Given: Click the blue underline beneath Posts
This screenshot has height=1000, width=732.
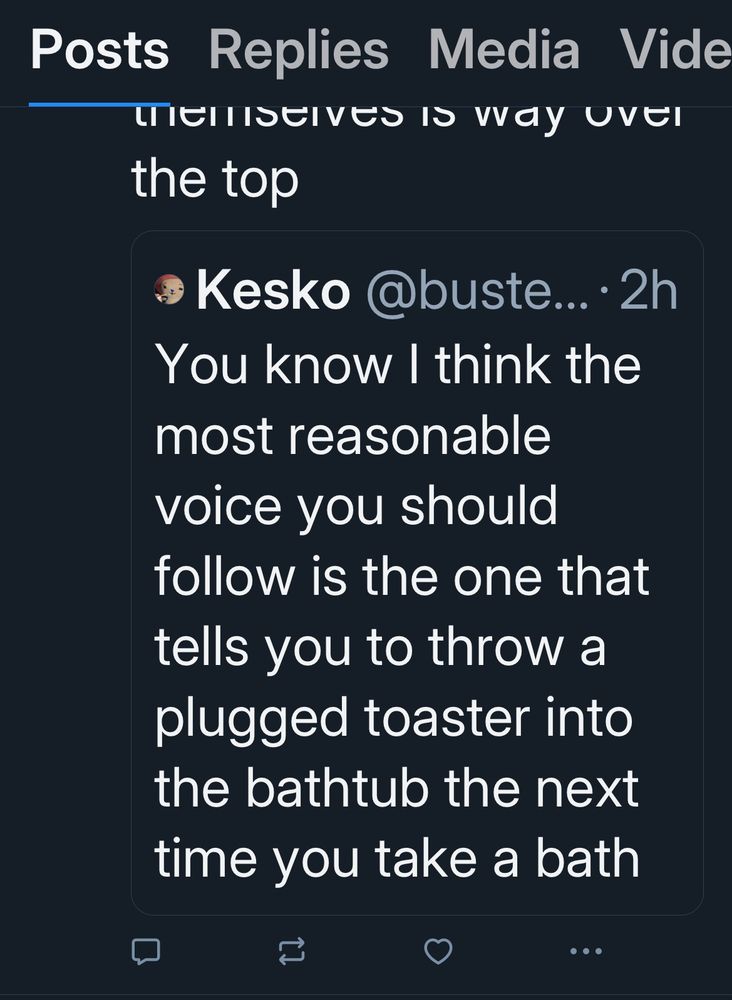Looking at the screenshot, I should (99, 102).
